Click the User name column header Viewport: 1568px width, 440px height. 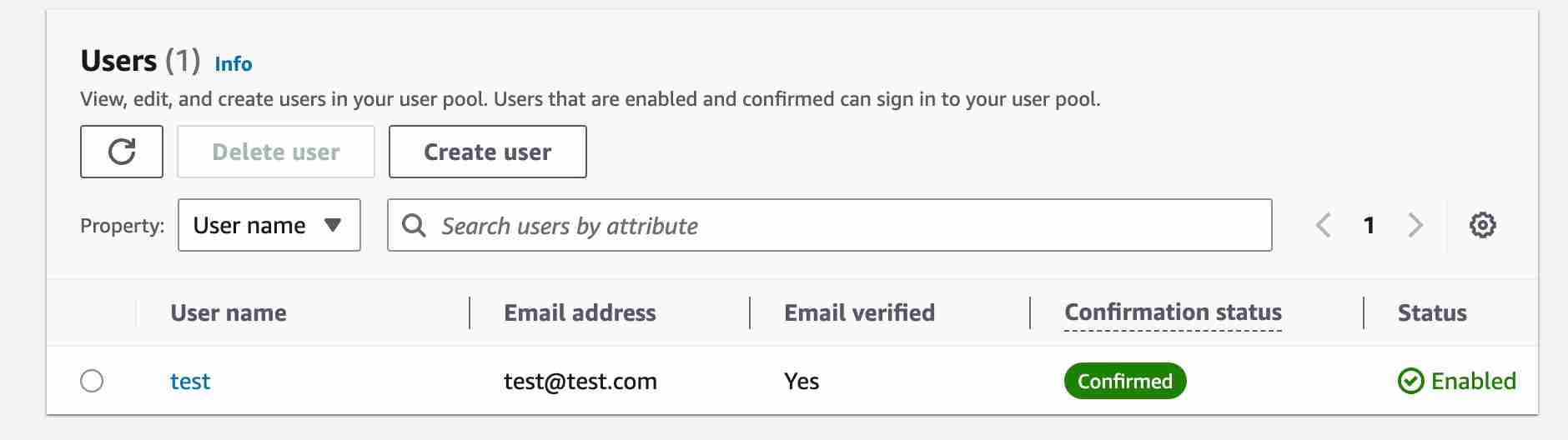pos(229,313)
